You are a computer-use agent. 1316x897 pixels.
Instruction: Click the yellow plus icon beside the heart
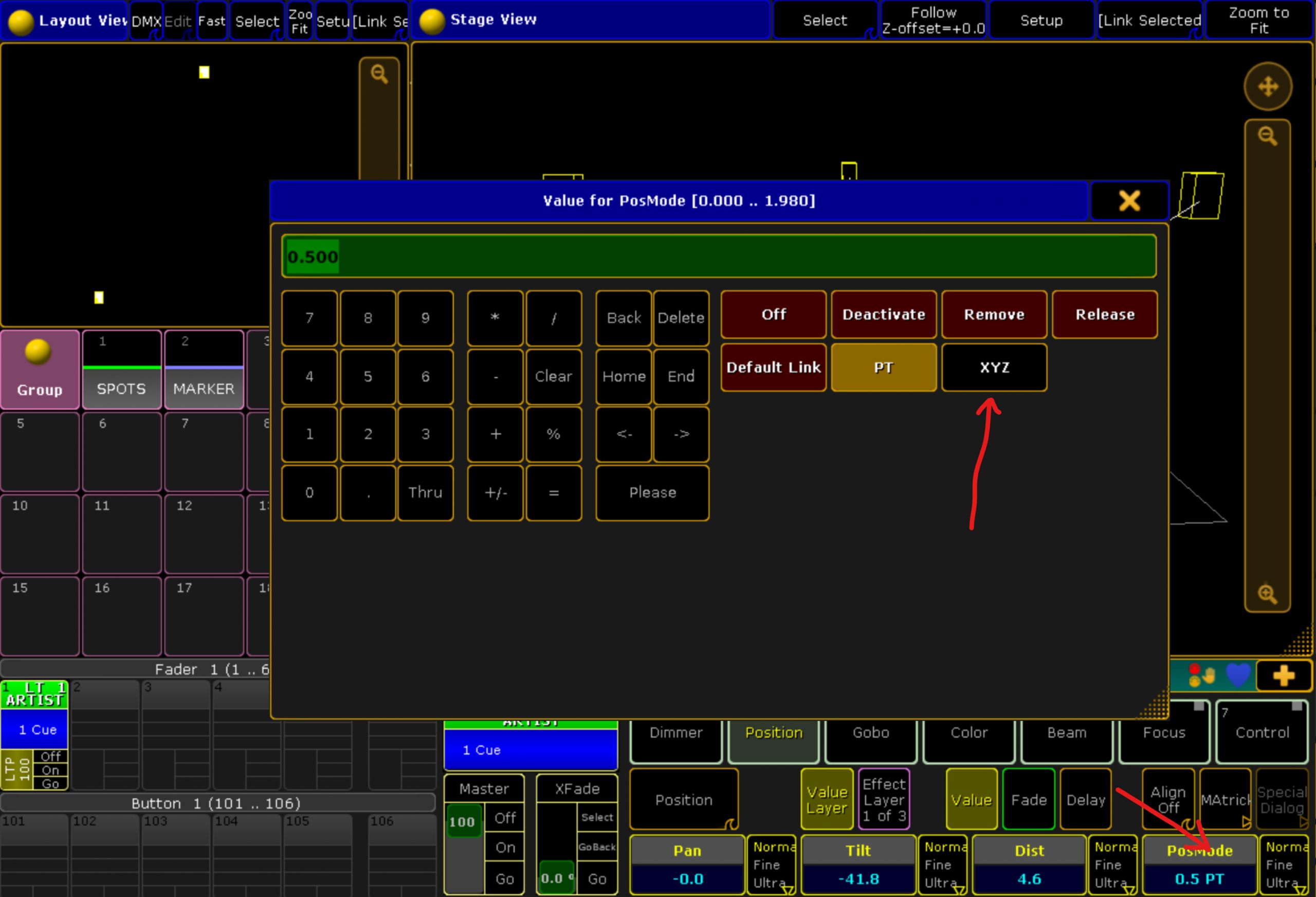[1284, 675]
